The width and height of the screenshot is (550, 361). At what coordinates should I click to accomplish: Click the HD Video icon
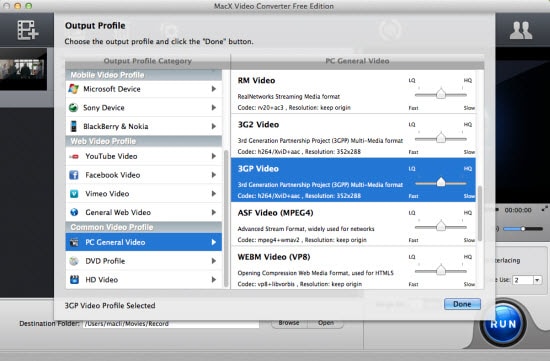tap(74, 280)
